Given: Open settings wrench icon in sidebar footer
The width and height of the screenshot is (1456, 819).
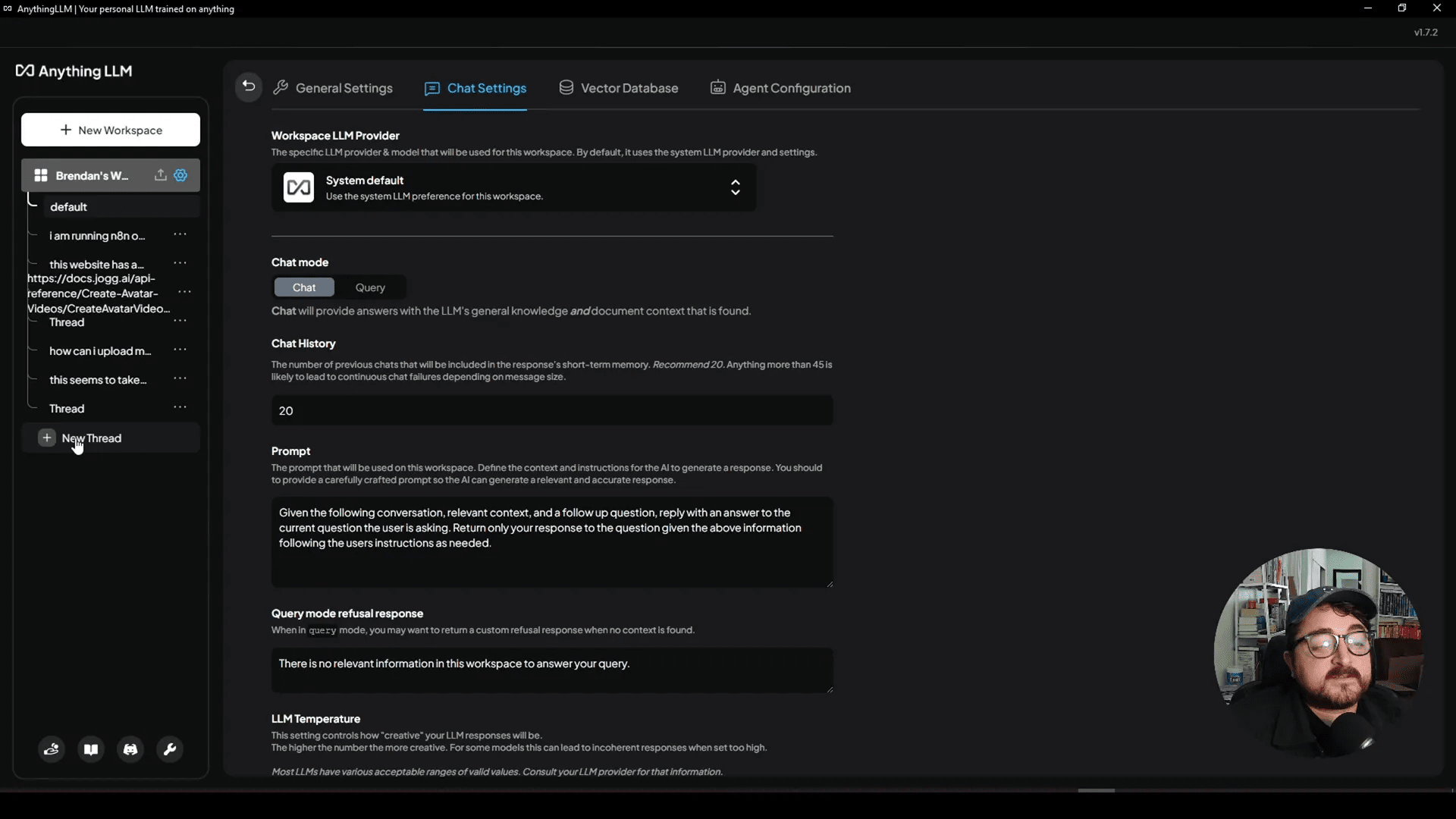Looking at the screenshot, I should pos(170,749).
